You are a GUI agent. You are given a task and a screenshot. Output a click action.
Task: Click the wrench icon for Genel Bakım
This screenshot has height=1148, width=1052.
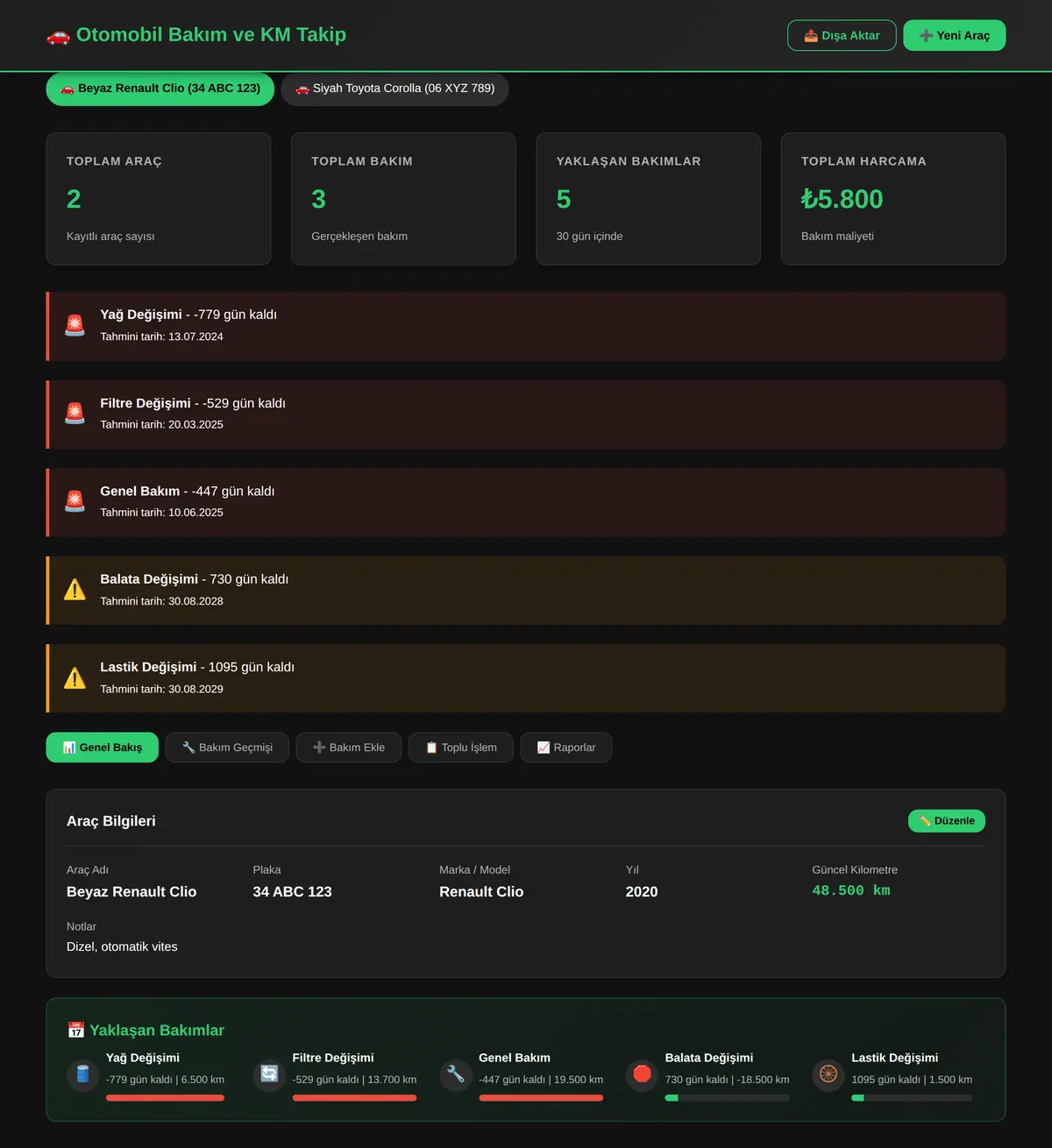(x=456, y=1074)
